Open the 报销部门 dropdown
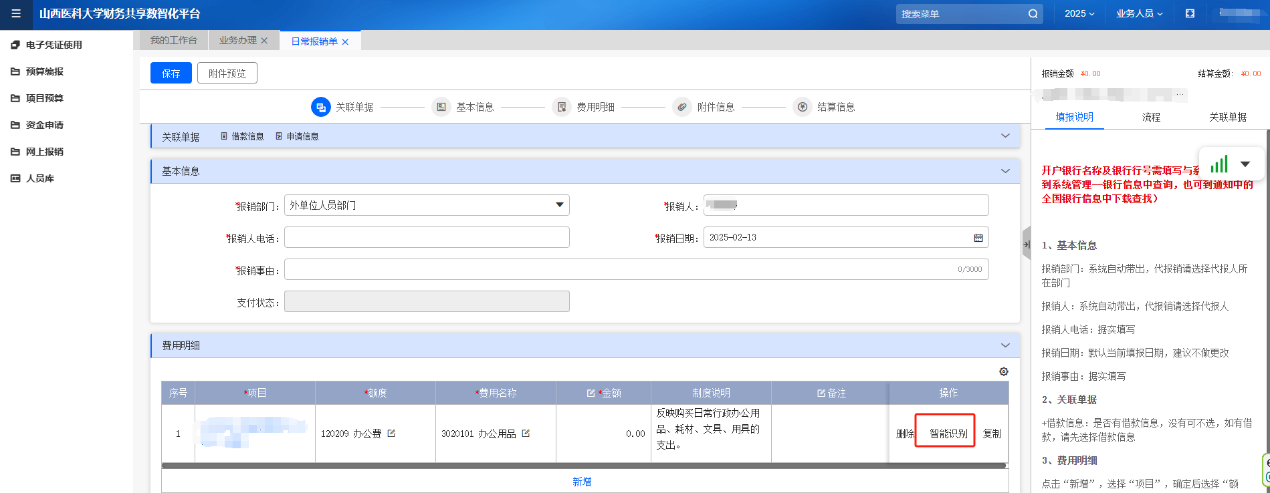 click(559, 205)
